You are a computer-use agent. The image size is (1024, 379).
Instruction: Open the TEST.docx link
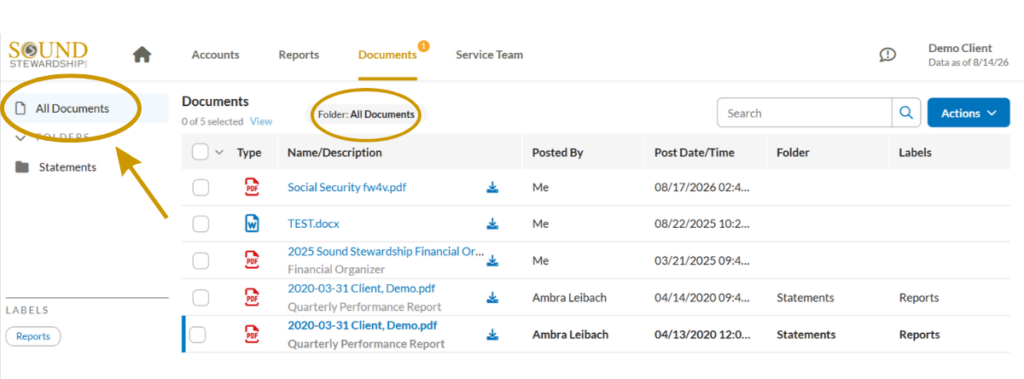click(313, 223)
